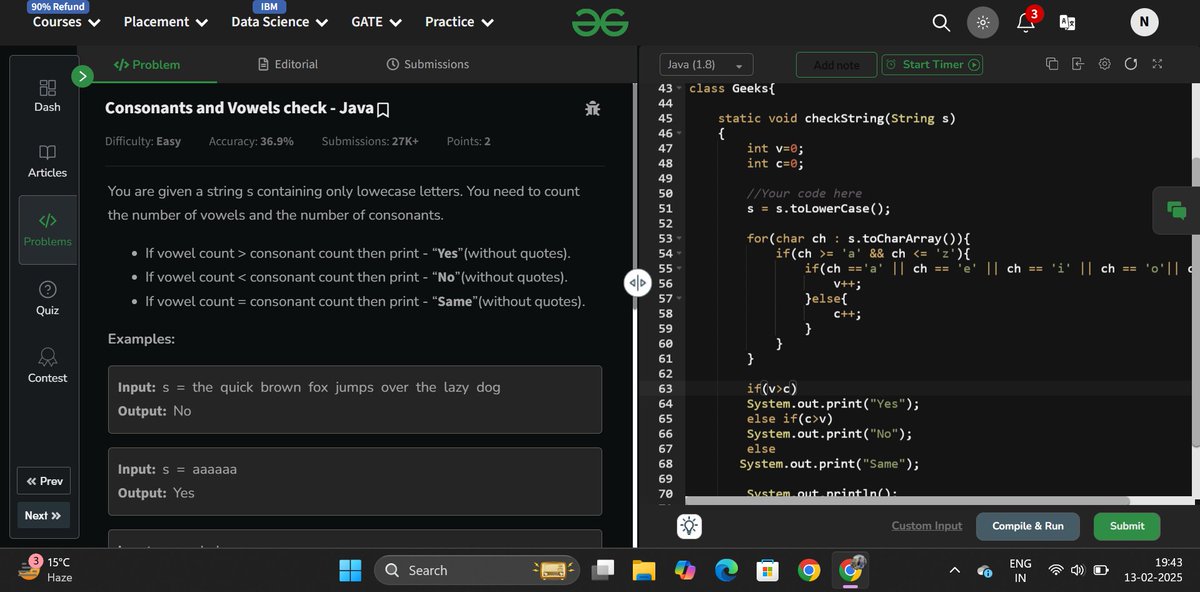
Task: Bookmark the Consonants and Vowels problem
Action: 383,108
